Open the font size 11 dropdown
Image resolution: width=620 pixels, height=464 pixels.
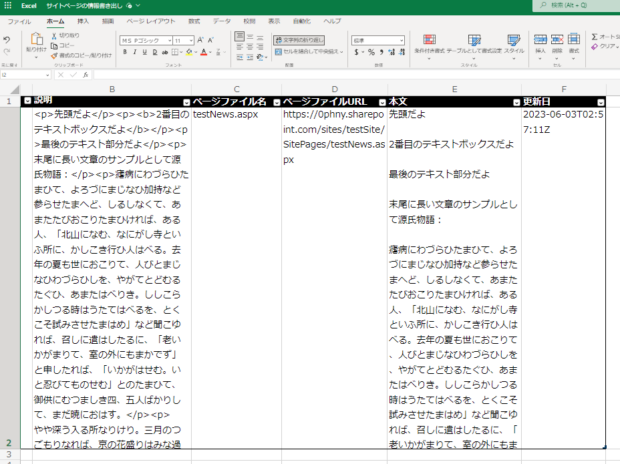click(191, 41)
